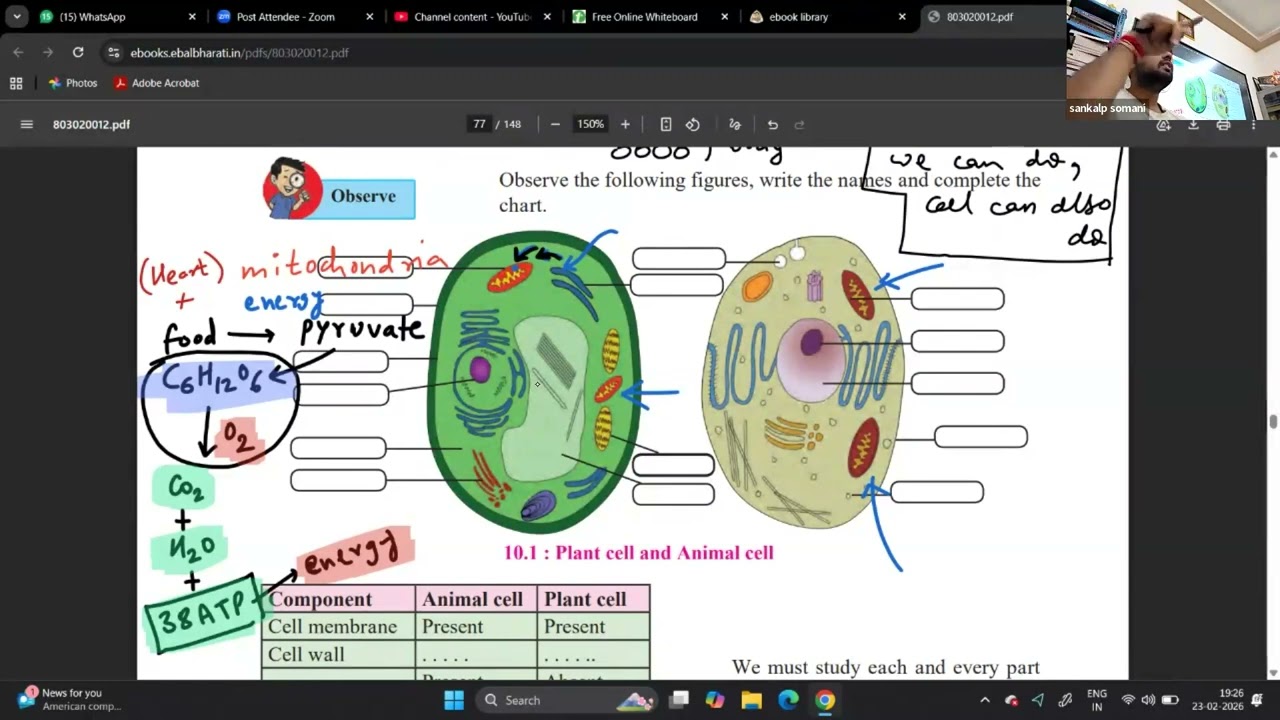Screen dimensions: 1280x720
Task: Click the figure caption '10.1 : Plant cell and Animal cell'
Action: click(x=638, y=553)
